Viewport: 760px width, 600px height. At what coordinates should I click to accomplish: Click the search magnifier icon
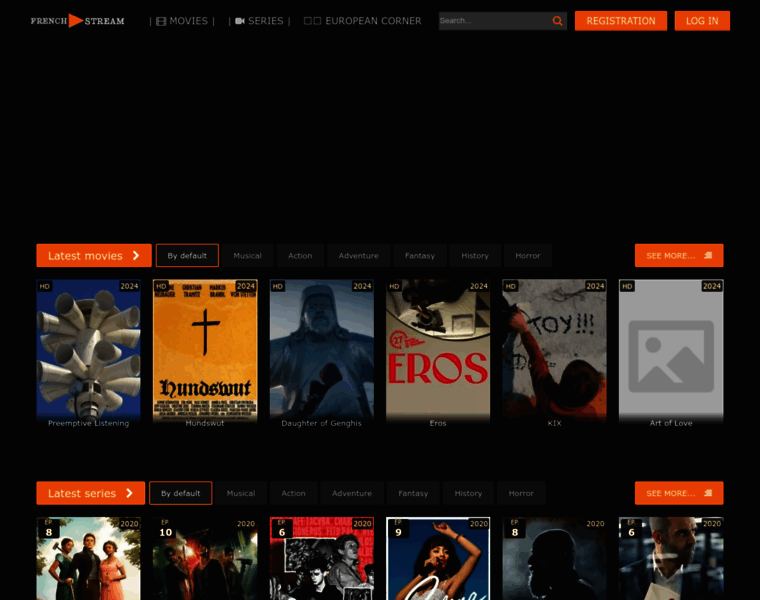click(557, 21)
